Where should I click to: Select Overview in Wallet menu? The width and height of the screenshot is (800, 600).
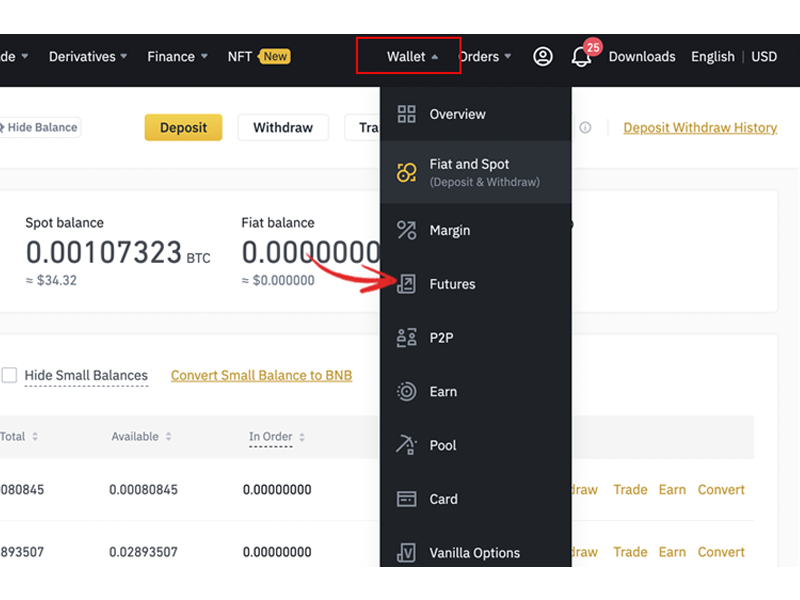click(476, 114)
